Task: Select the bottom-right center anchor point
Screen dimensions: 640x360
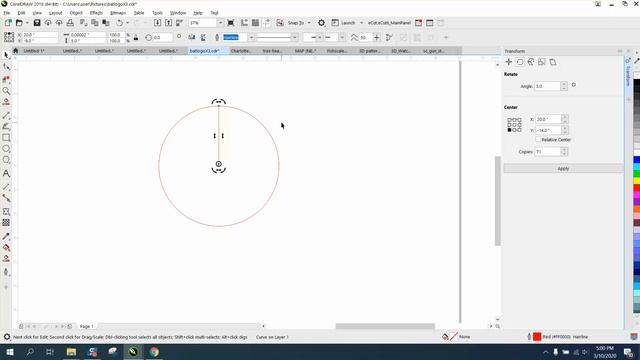Action: pyautogui.click(x=519, y=130)
